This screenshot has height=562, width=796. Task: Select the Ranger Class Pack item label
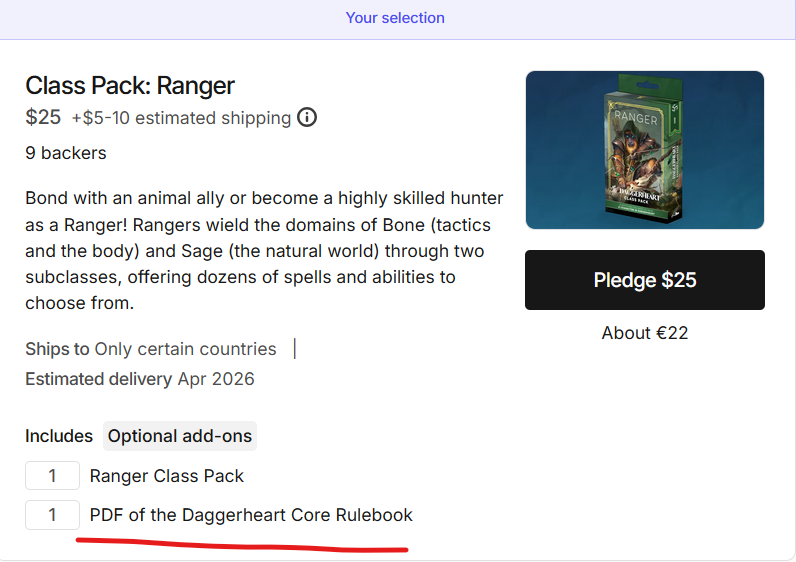point(167,476)
